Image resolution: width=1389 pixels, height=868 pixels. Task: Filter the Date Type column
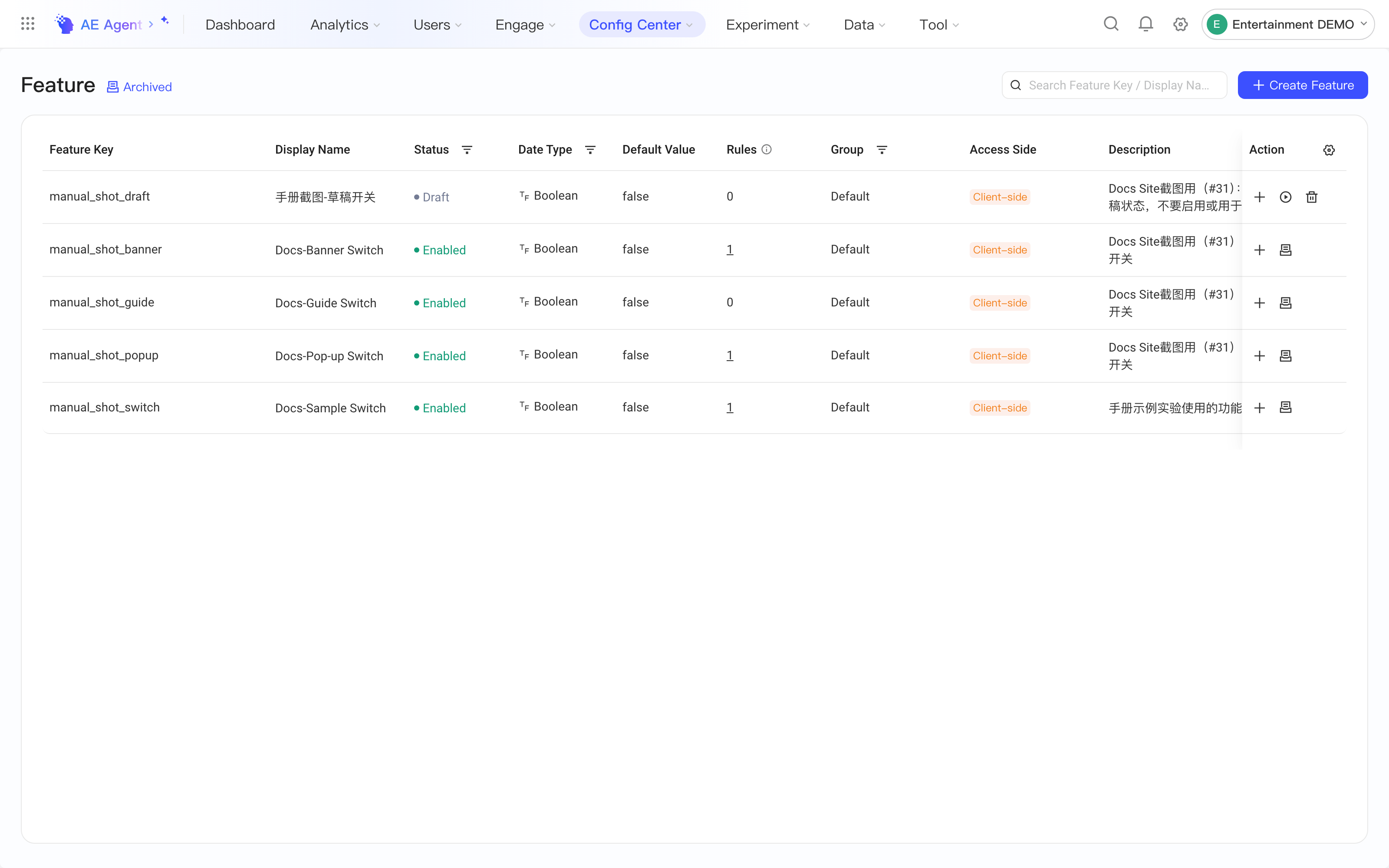(x=590, y=149)
